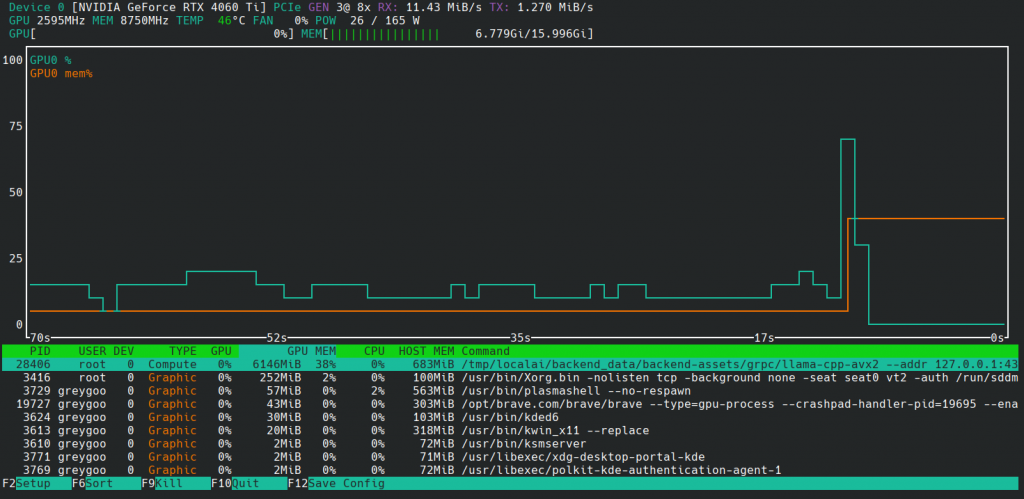Click the Command column header
This screenshot has width=1024, height=499.
pos(485,351)
